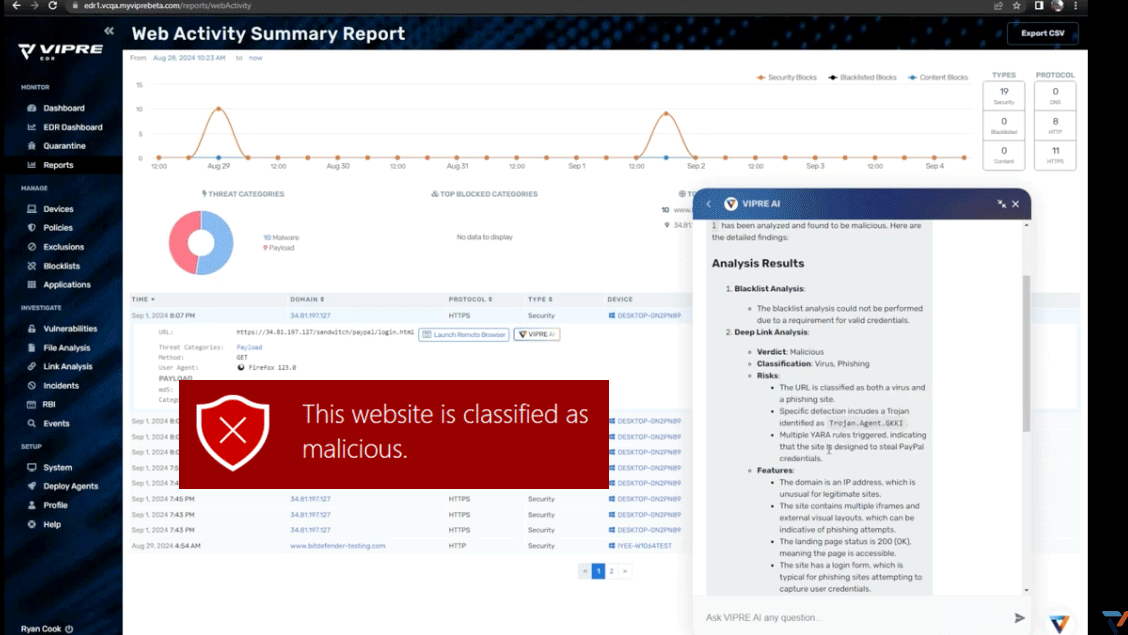Image resolution: width=1128 pixels, height=635 pixels.
Task: Open the Dashboard sidebar item
Action: pyautogui.click(x=63, y=108)
